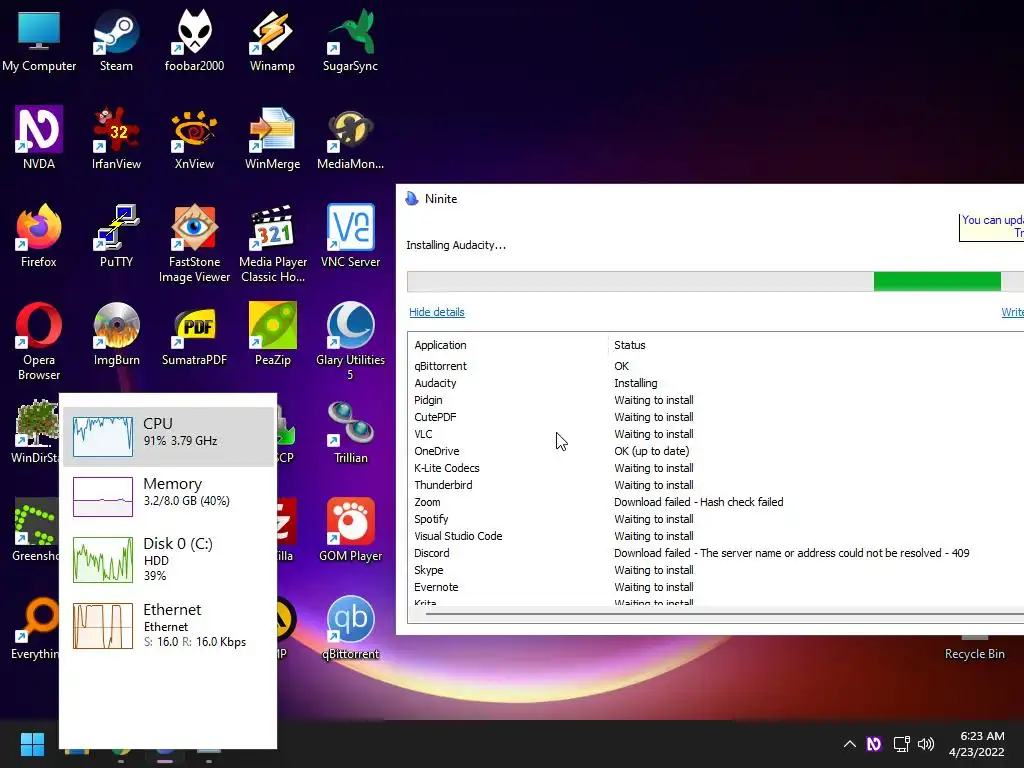
Task: Open foobar2000 desktop shortcut
Action: (x=194, y=40)
